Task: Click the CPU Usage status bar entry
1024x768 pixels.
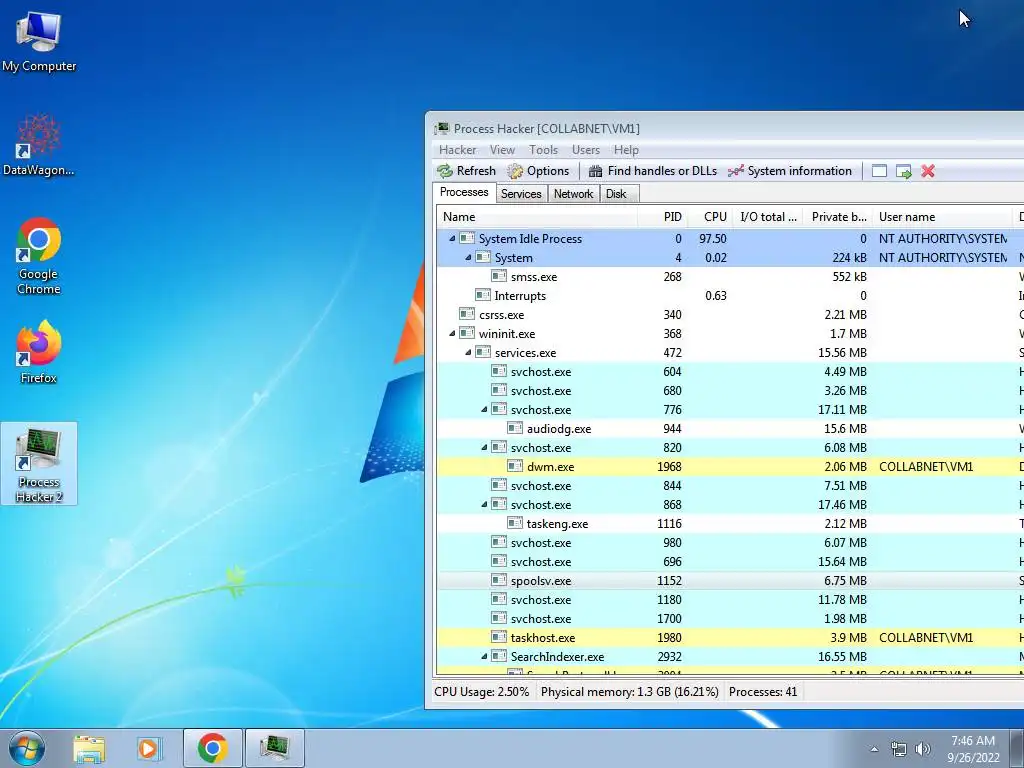Action: click(x=481, y=692)
